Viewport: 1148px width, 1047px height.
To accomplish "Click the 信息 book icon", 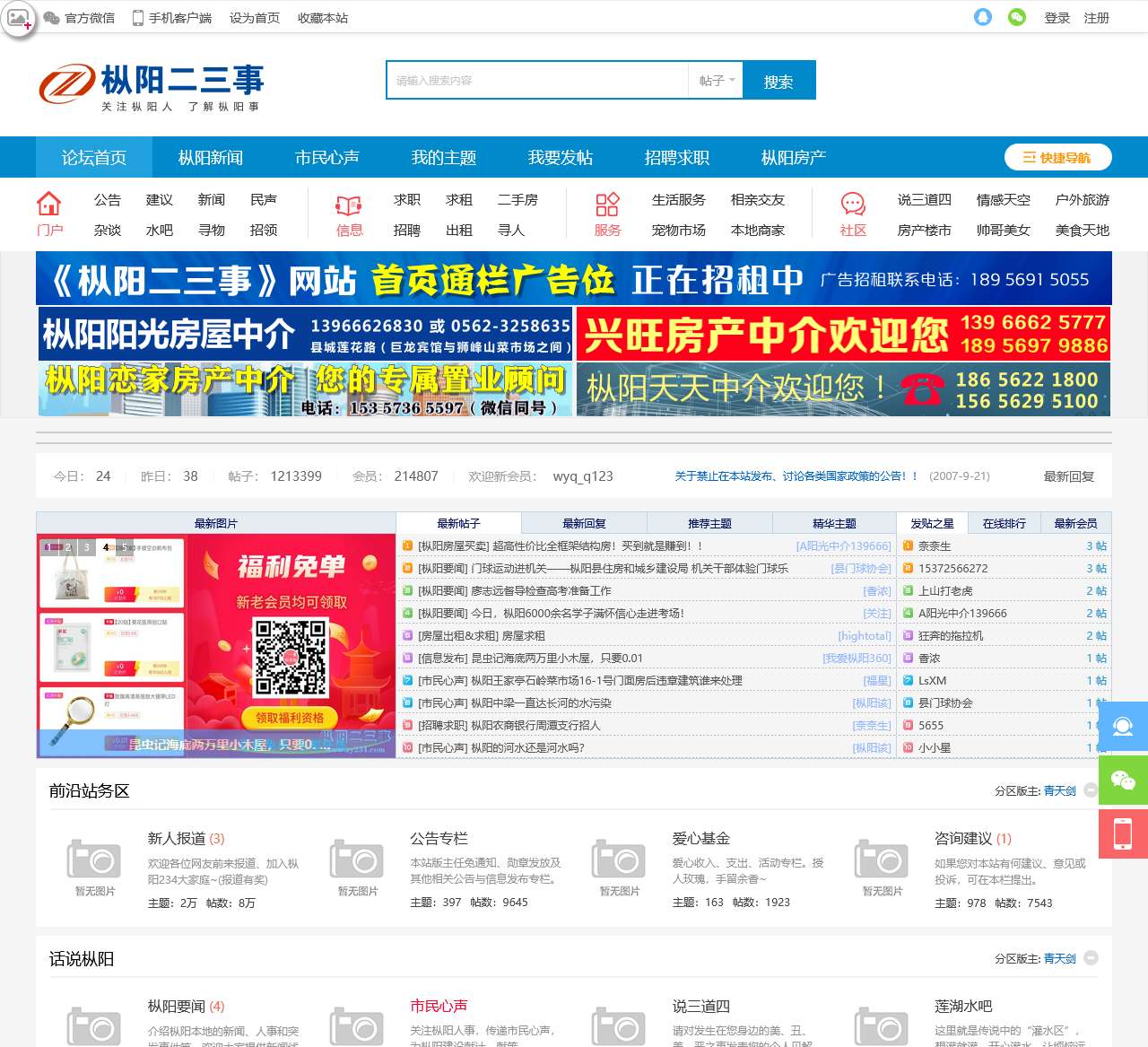I will [x=349, y=201].
